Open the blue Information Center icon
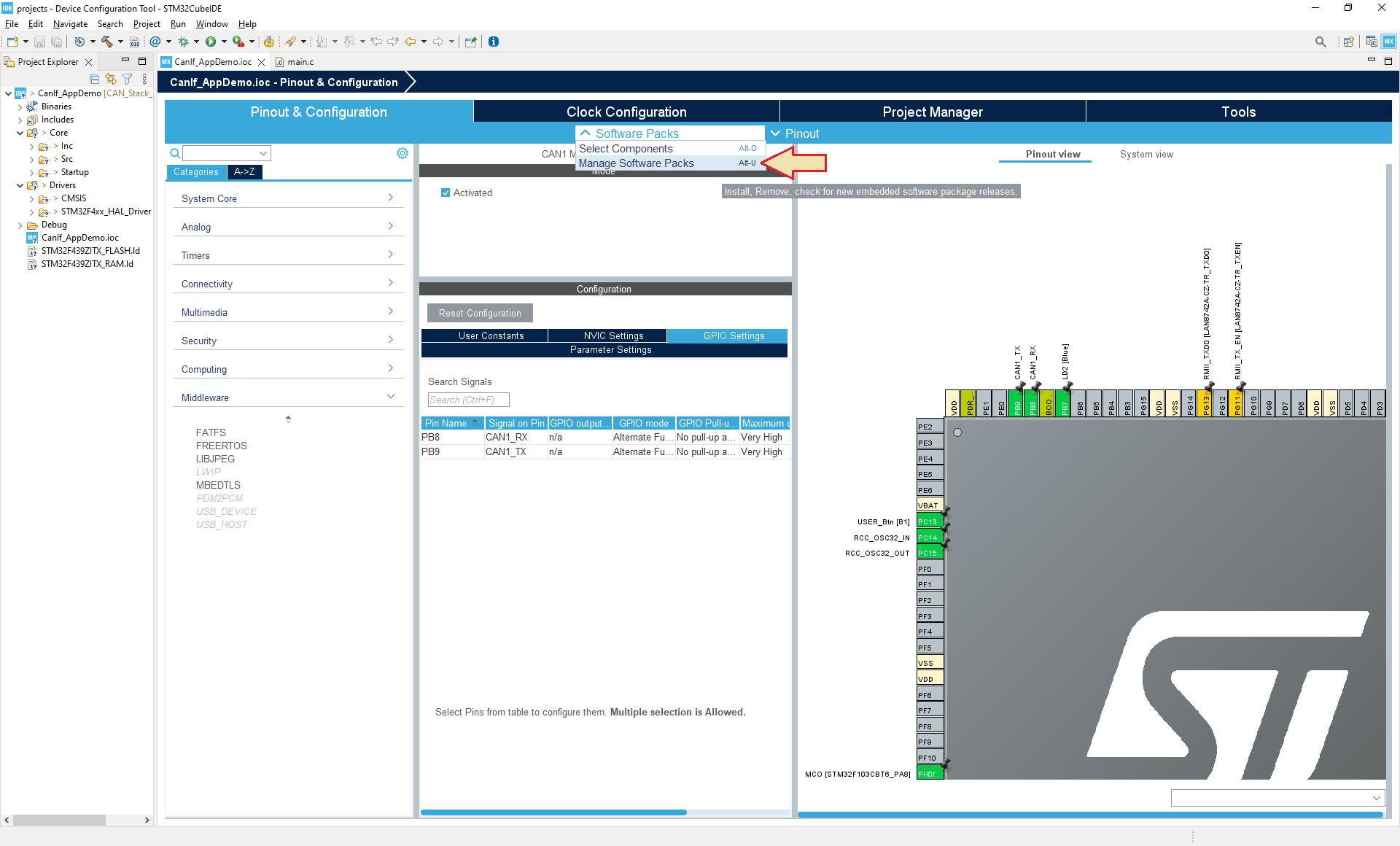Image resolution: width=1400 pixels, height=846 pixels. click(x=494, y=42)
